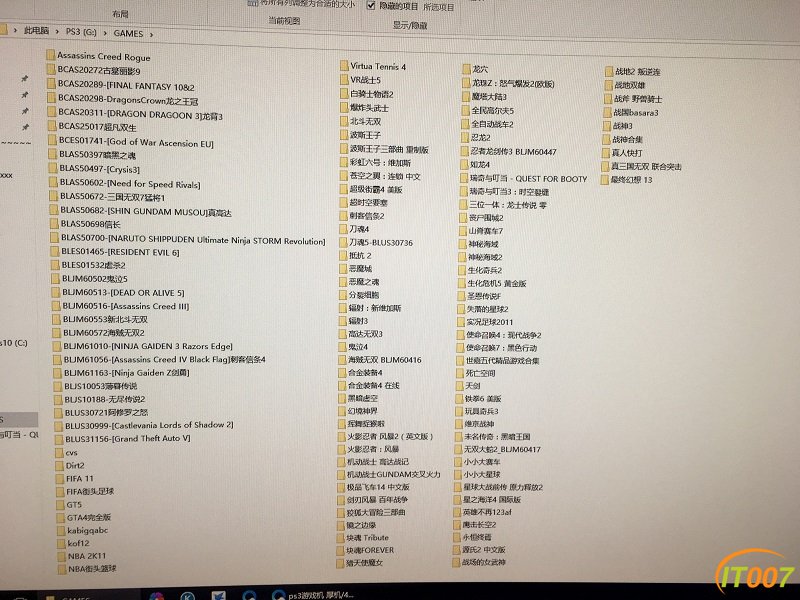Select the folder name 真三国无双 联合突击
Image resolution: width=800 pixels, height=600 pixels.
tap(646, 166)
